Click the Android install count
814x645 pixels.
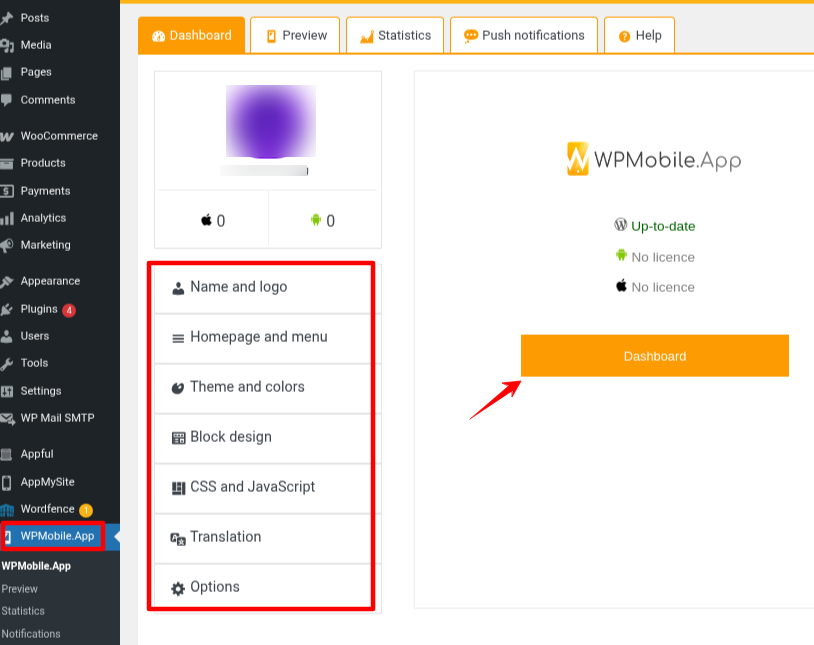tap(322, 221)
